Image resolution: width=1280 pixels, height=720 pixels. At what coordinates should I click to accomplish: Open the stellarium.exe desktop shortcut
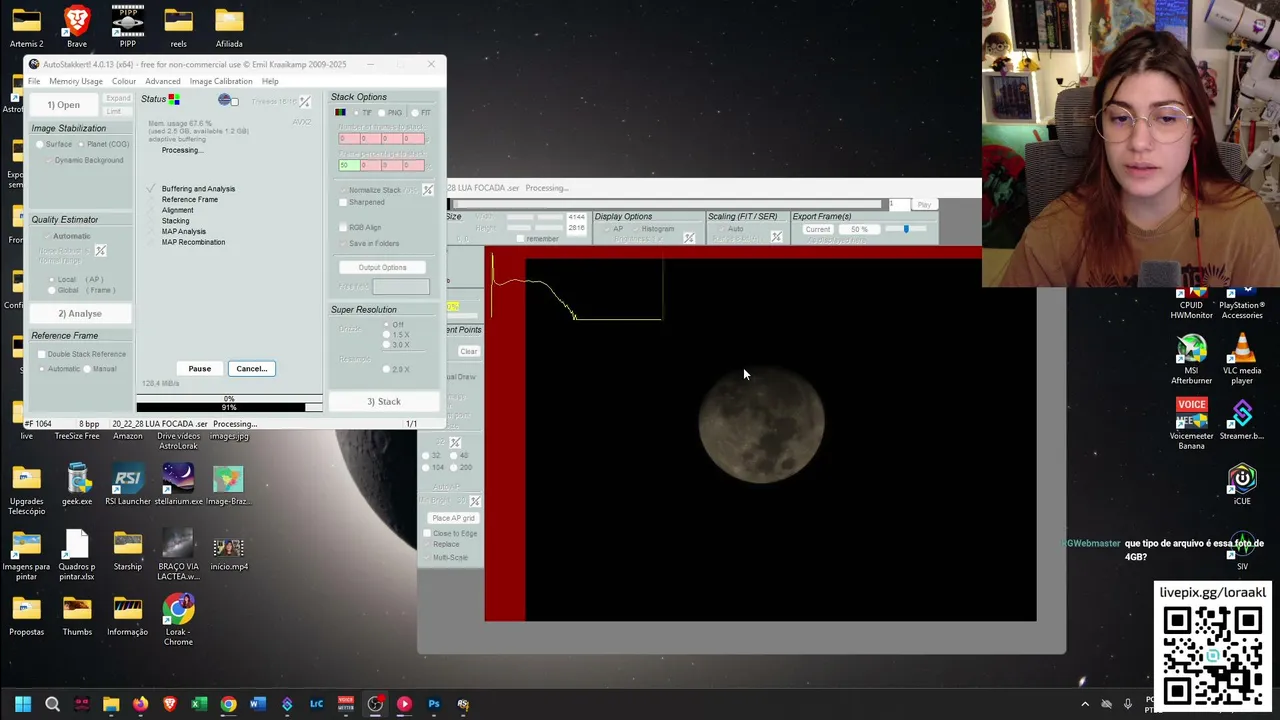pyautogui.click(x=178, y=485)
